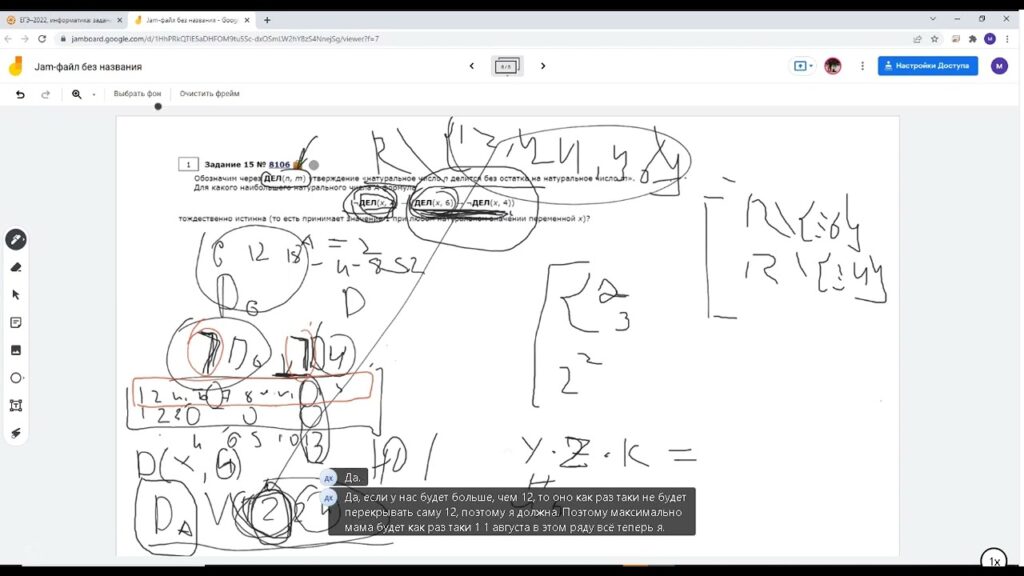Go to the next frame

pos(543,66)
